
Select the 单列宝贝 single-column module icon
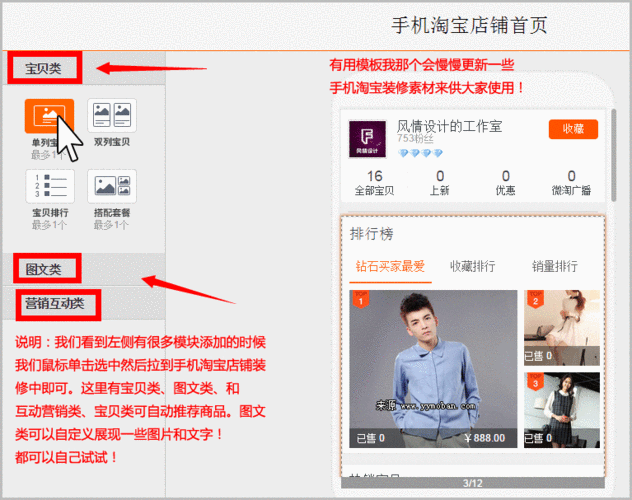pyautogui.click(x=49, y=116)
